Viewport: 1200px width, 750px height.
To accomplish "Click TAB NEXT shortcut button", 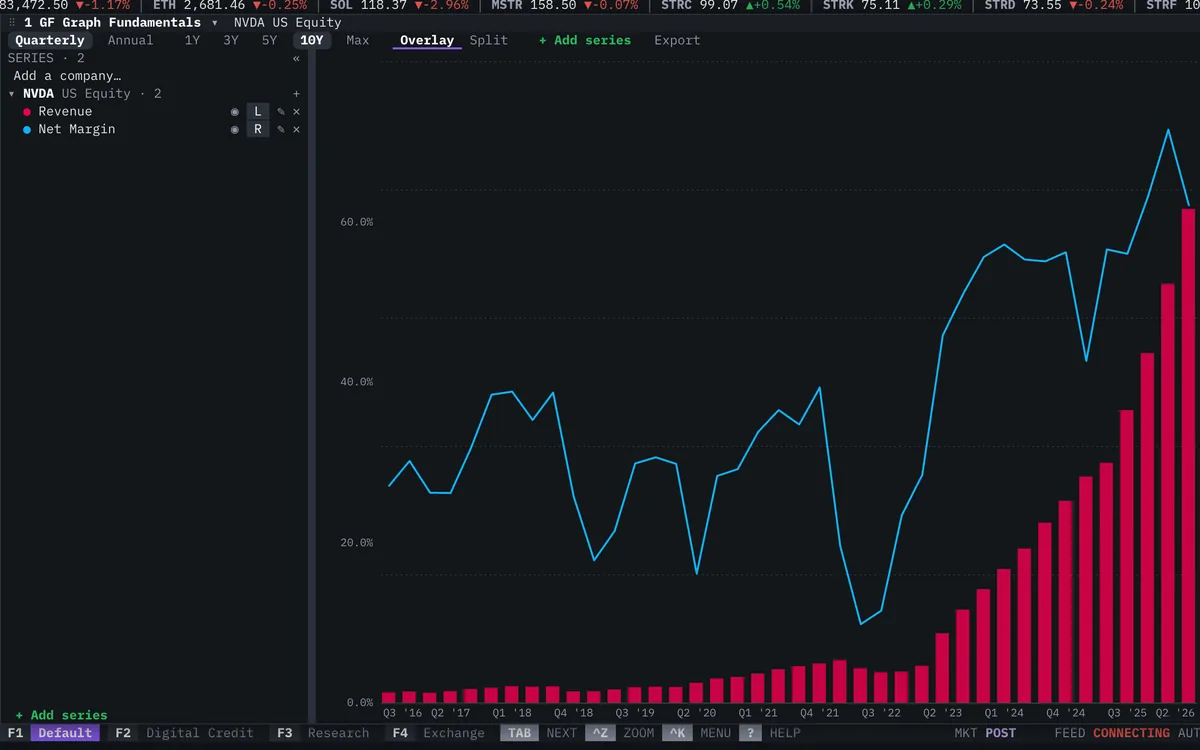I will pos(539,733).
